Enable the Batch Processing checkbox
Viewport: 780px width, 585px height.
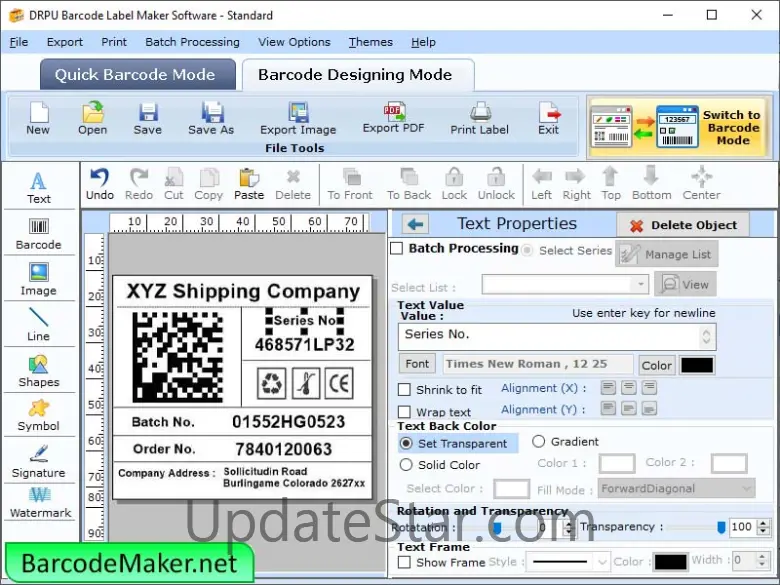click(x=397, y=248)
